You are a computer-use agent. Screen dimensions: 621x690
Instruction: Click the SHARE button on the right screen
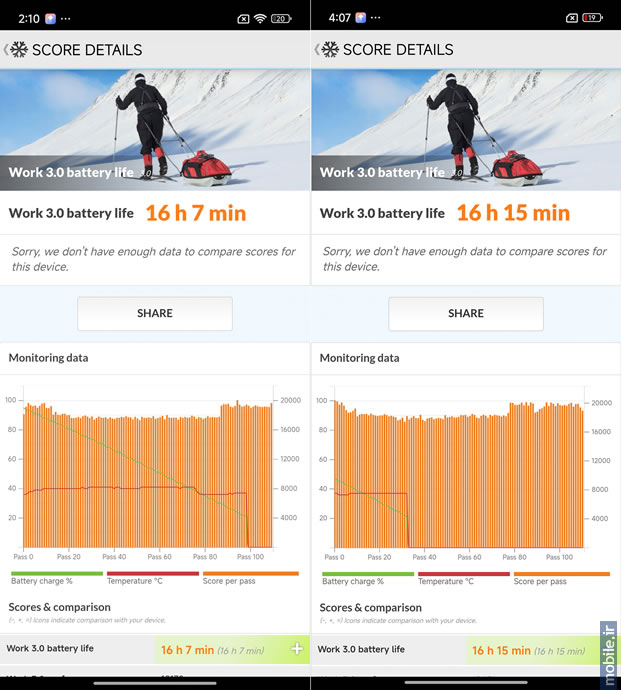466,313
